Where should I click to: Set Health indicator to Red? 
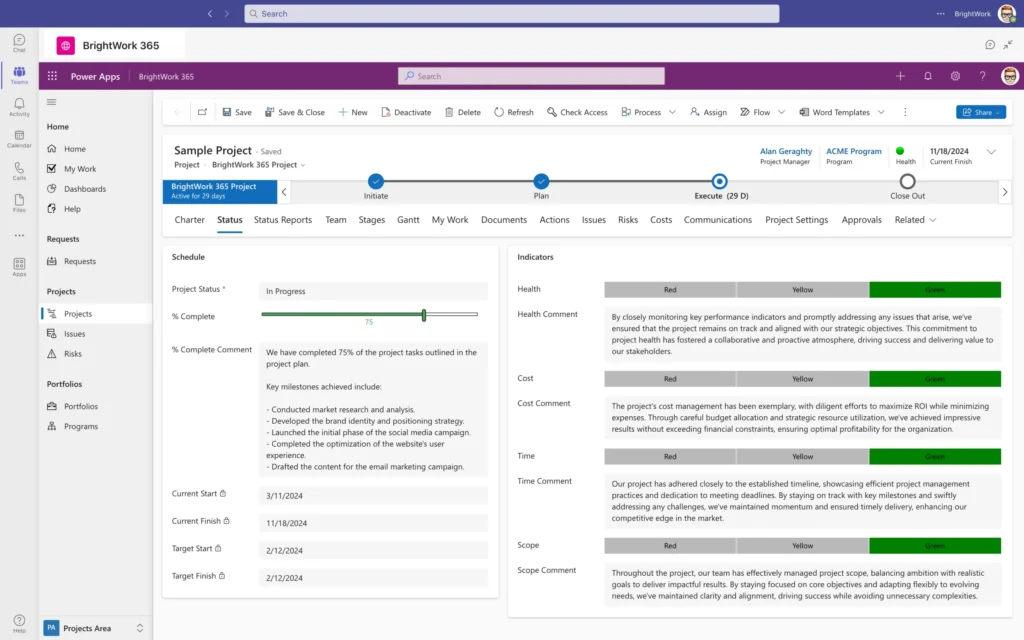[x=670, y=290]
